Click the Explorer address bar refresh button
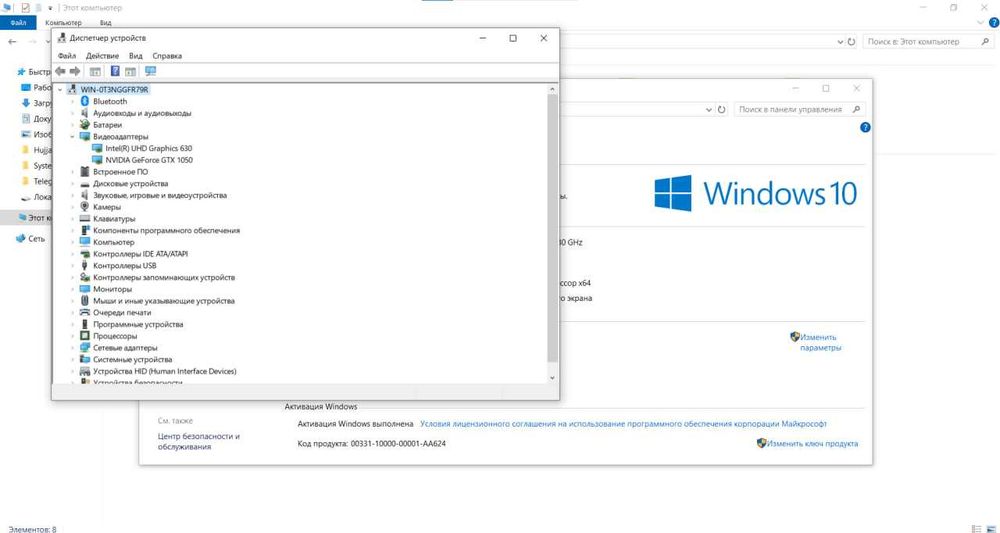The height and width of the screenshot is (533, 1000). pyautogui.click(x=851, y=41)
